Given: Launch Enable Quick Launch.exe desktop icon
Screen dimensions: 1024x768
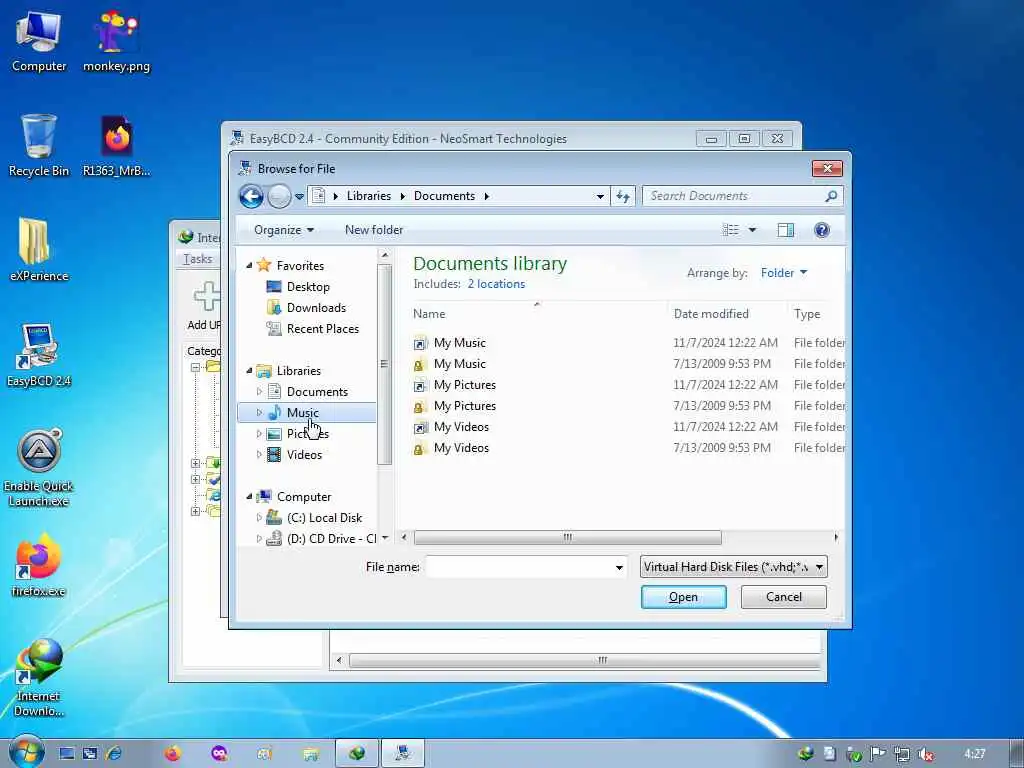Looking at the screenshot, I should [x=39, y=468].
